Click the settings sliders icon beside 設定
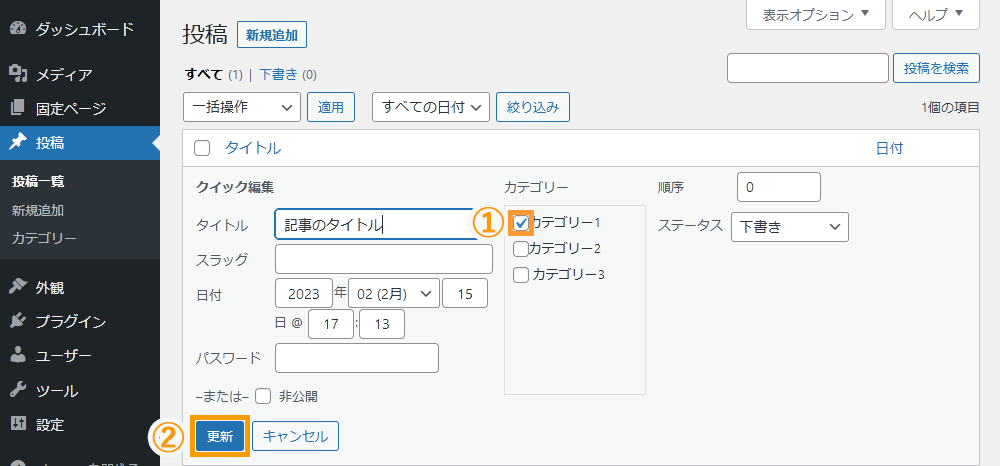1000x466 pixels. (18, 424)
